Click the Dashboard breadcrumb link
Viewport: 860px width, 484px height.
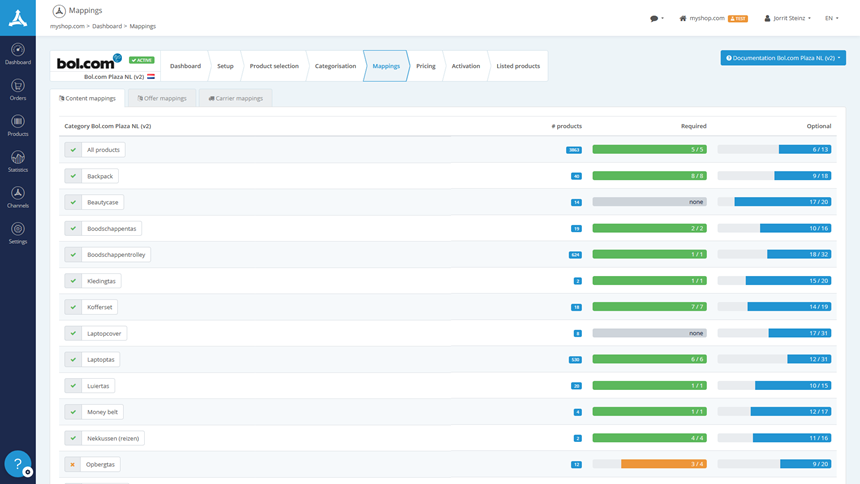point(107,26)
